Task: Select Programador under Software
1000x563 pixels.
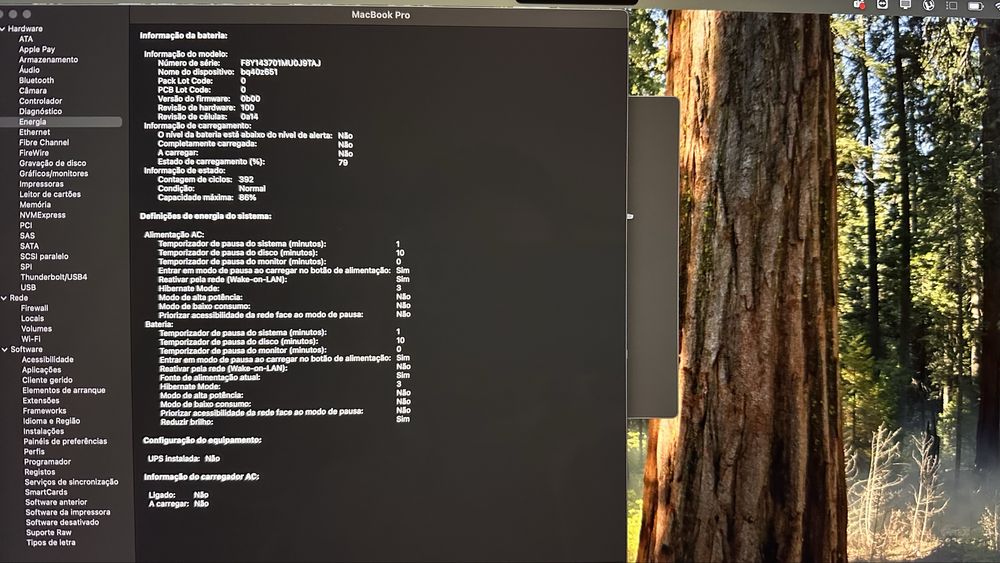Action: click(x=47, y=462)
